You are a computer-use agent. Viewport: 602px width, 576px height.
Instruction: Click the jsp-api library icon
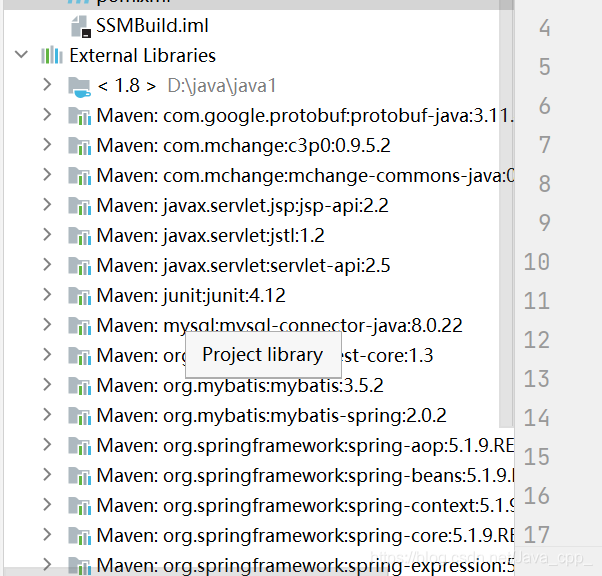(x=79, y=206)
